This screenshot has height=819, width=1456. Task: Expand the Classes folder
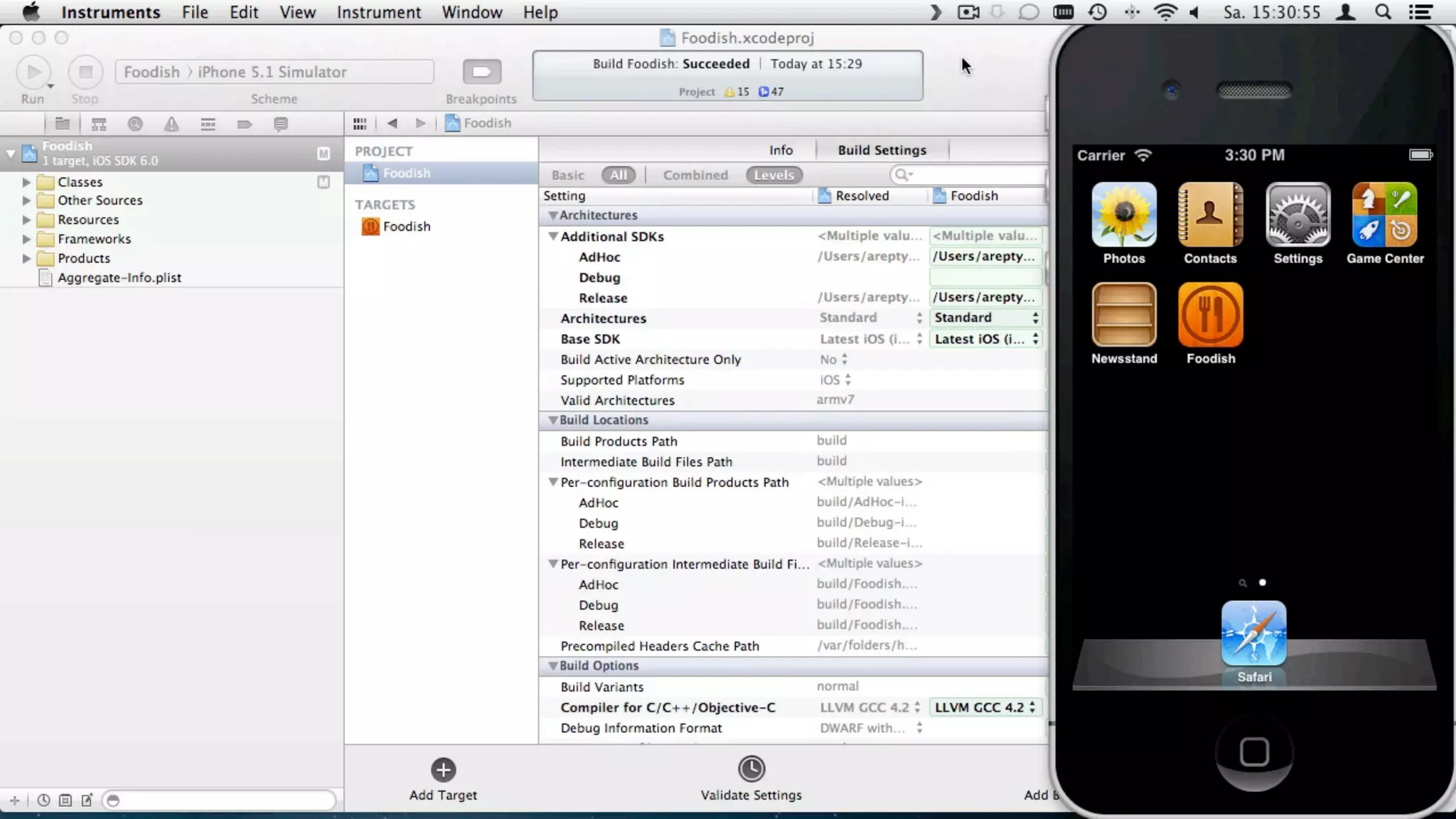(x=26, y=183)
